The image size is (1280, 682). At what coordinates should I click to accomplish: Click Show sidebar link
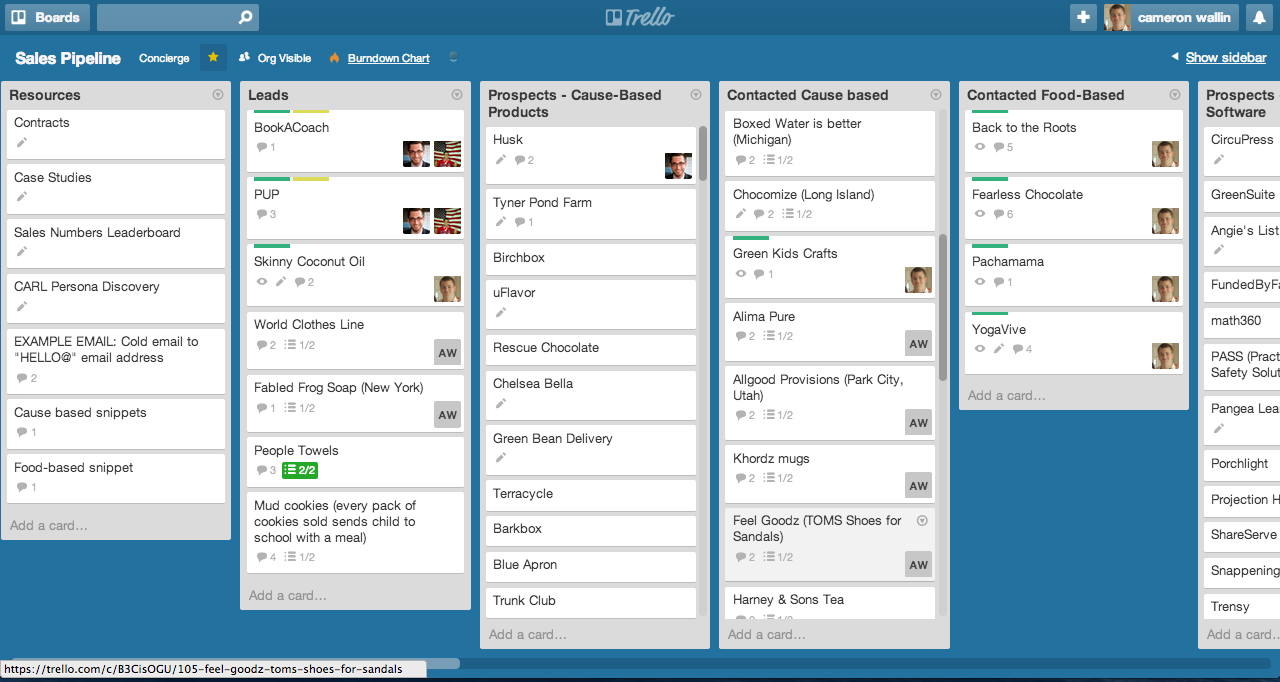pos(1226,58)
